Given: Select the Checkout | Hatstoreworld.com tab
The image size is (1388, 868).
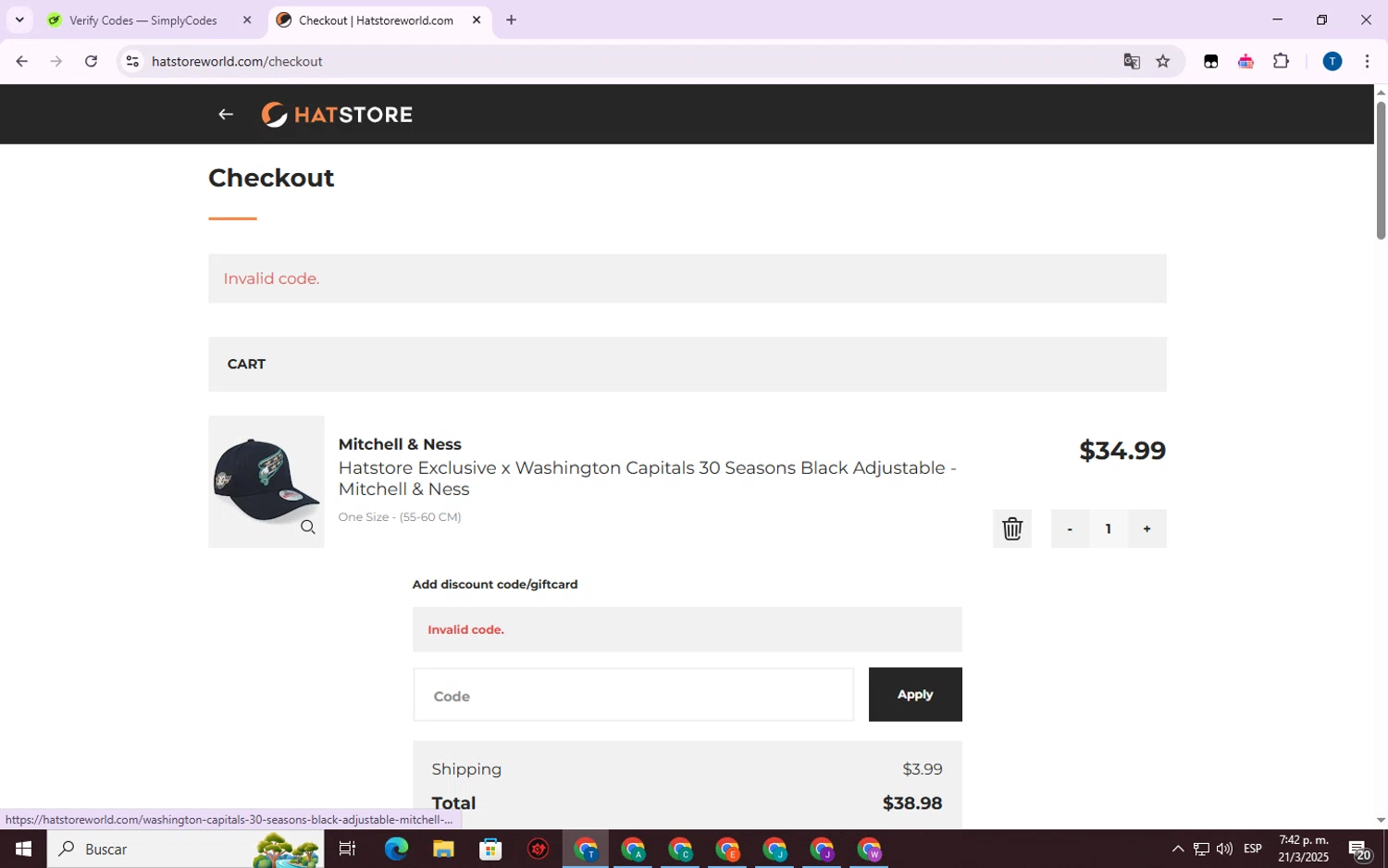Looking at the screenshot, I should [376, 20].
